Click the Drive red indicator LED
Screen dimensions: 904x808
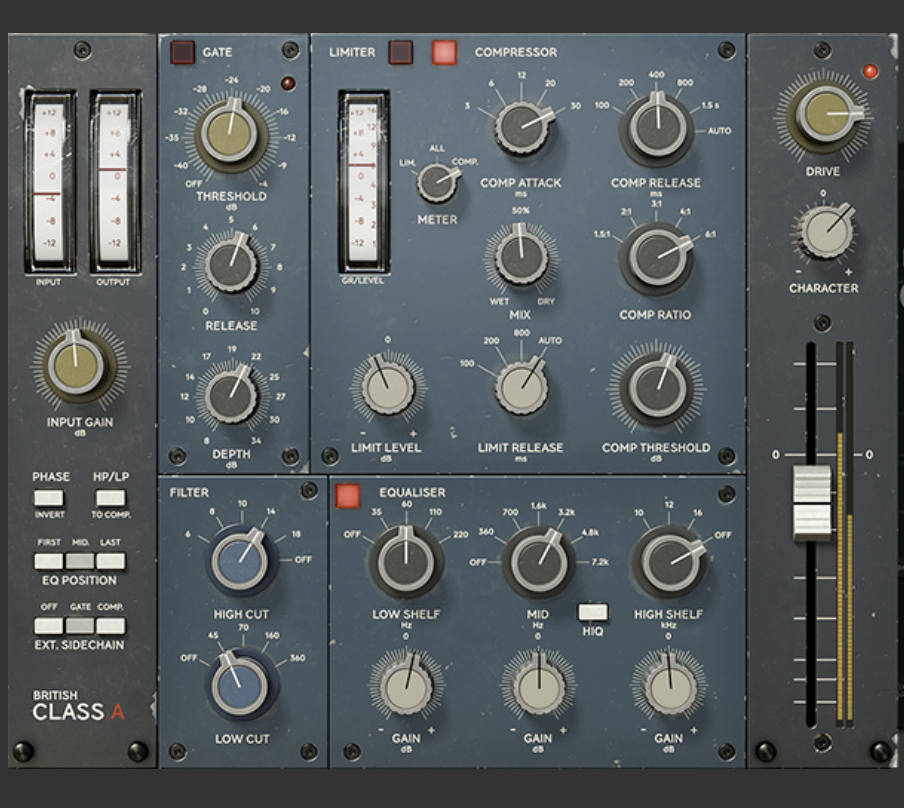(870, 72)
